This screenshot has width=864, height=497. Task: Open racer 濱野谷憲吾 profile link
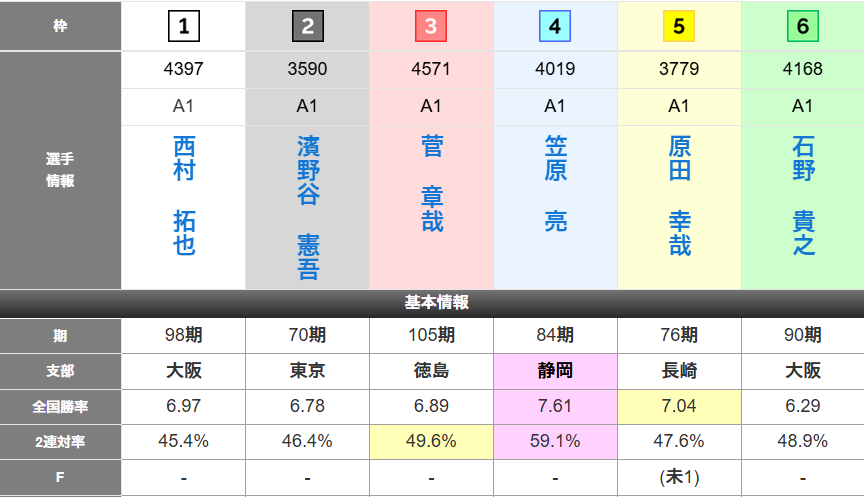(x=308, y=208)
